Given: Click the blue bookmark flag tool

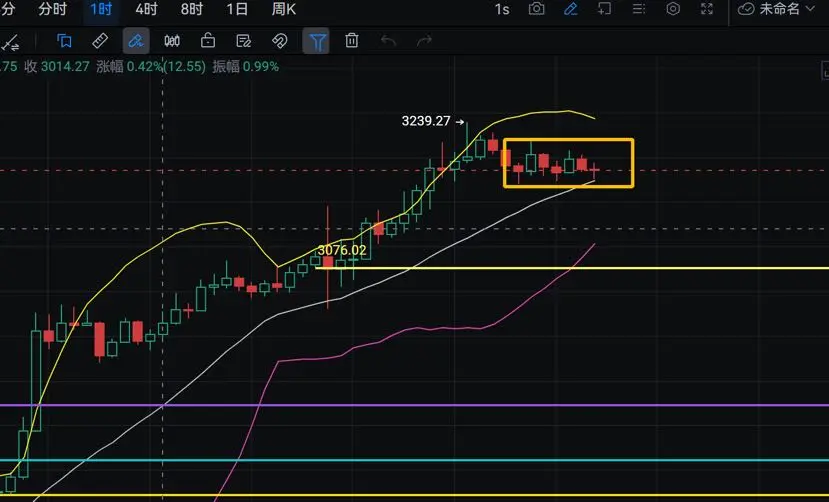Looking at the screenshot, I should click(65, 41).
